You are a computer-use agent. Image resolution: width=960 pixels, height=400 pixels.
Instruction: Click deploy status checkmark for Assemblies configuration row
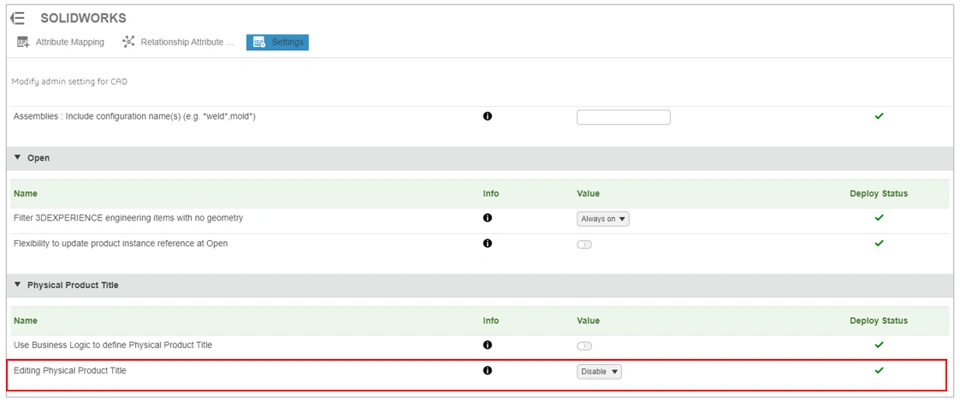point(879,117)
